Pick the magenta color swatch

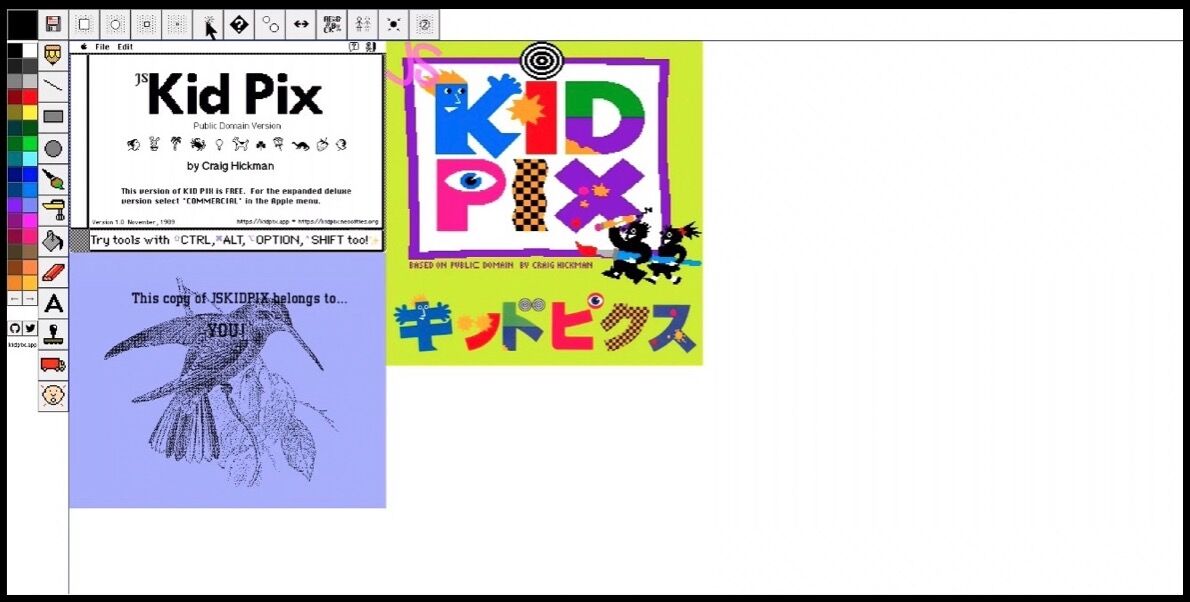pyautogui.click(x=30, y=220)
